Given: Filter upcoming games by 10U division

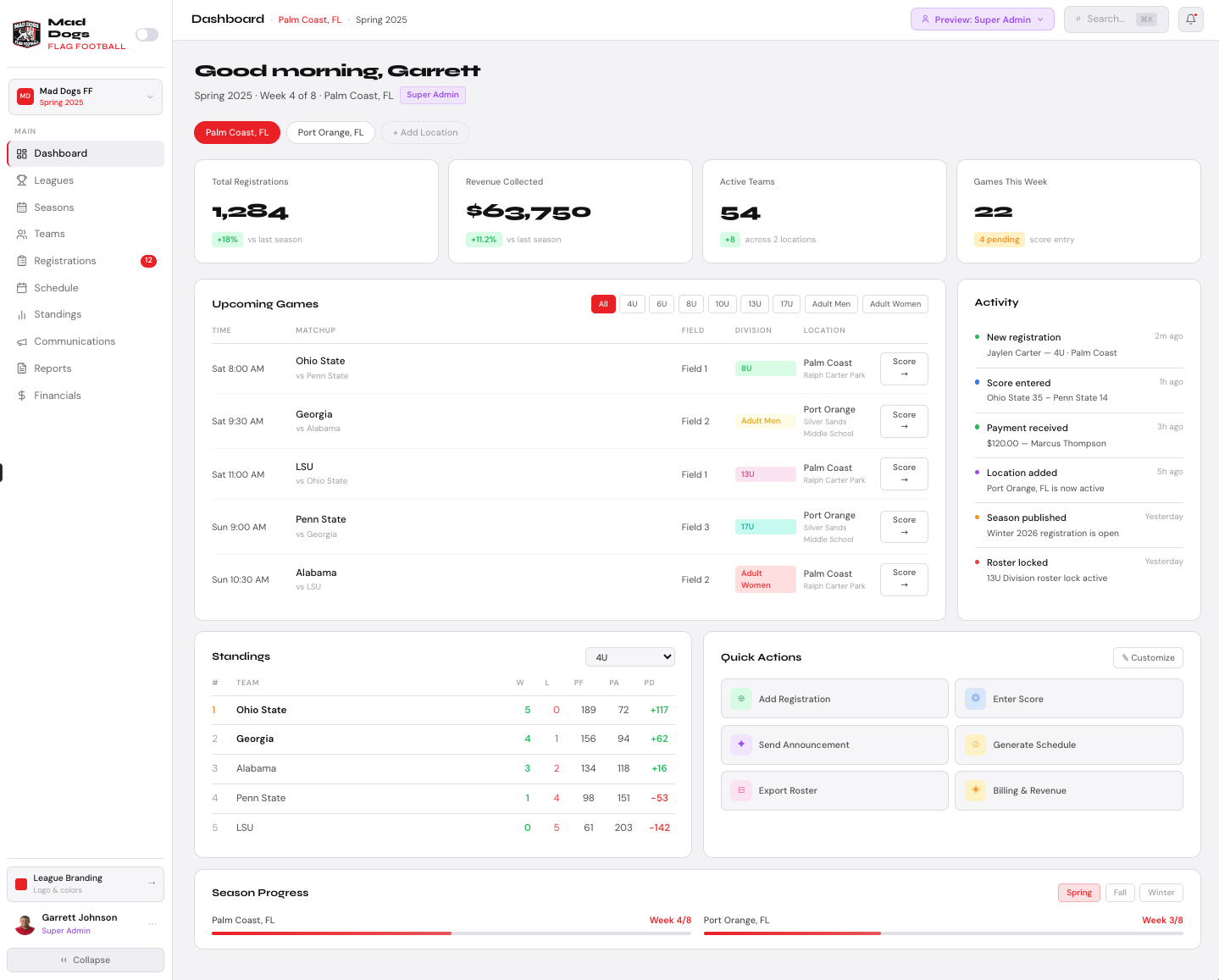Looking at the screenshot, I should point(722,304).
